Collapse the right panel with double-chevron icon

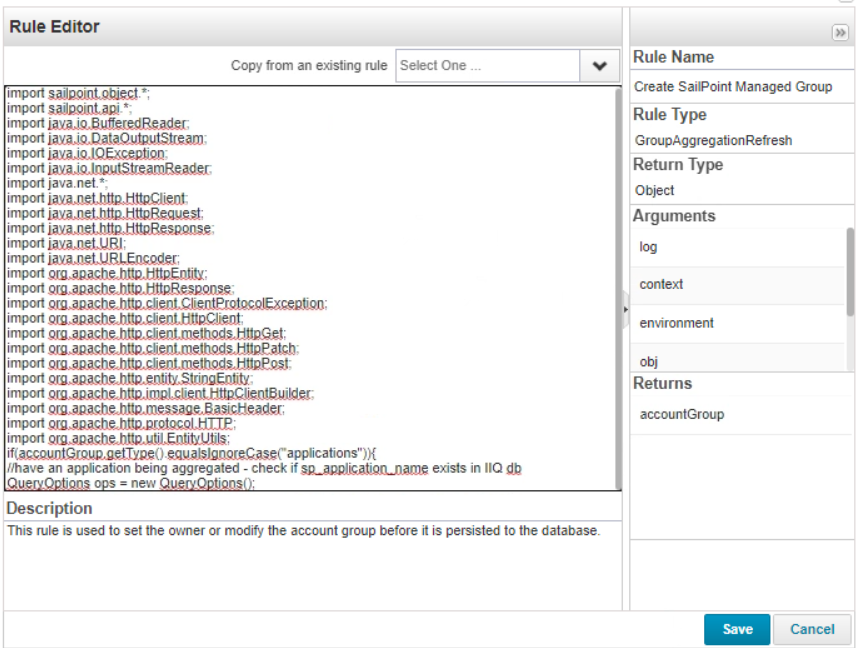point(840,33)
